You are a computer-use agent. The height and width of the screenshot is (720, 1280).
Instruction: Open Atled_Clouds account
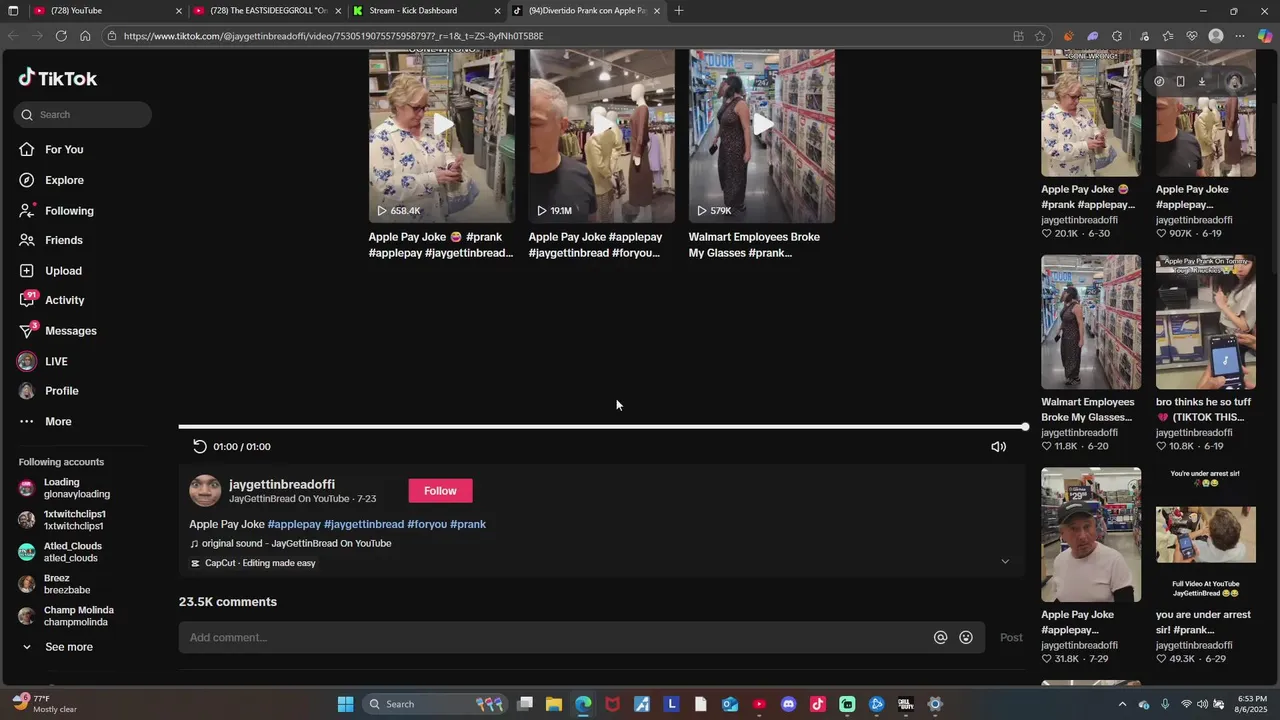click(x=60, y=552)
